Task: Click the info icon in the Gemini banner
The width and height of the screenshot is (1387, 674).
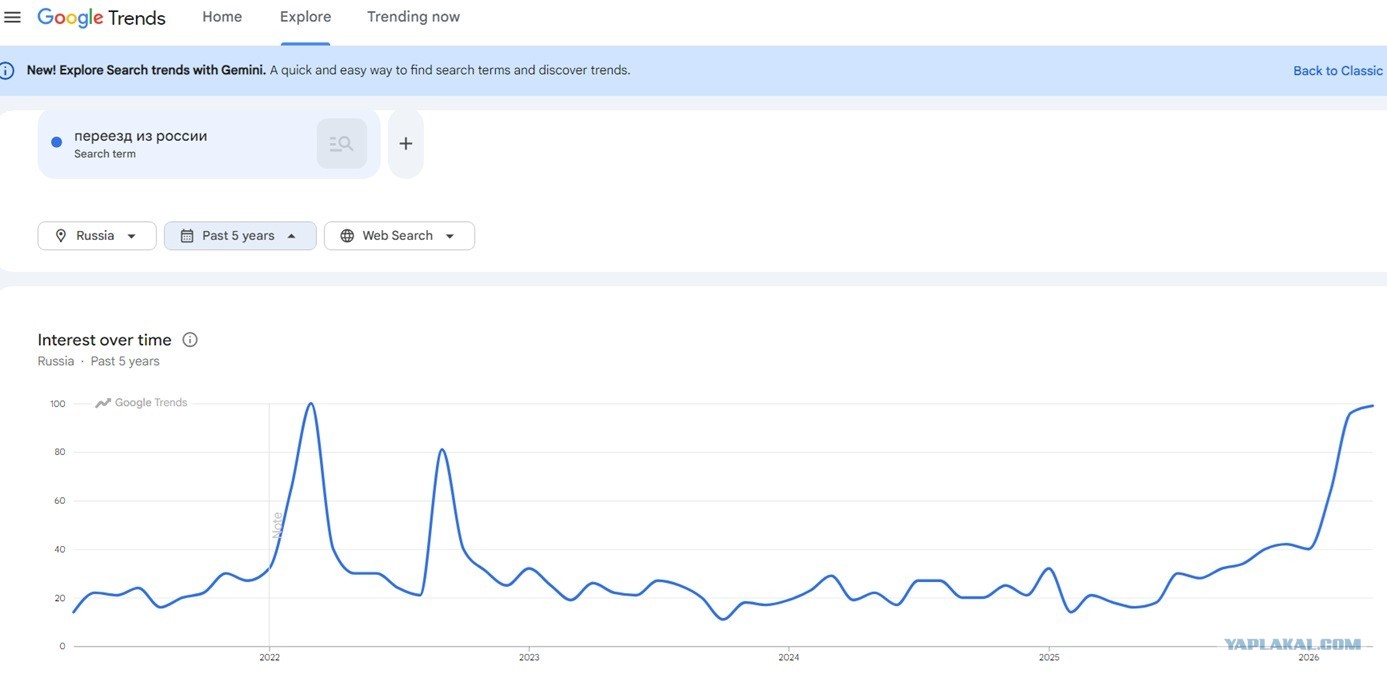Action: [x=7, y=70]
